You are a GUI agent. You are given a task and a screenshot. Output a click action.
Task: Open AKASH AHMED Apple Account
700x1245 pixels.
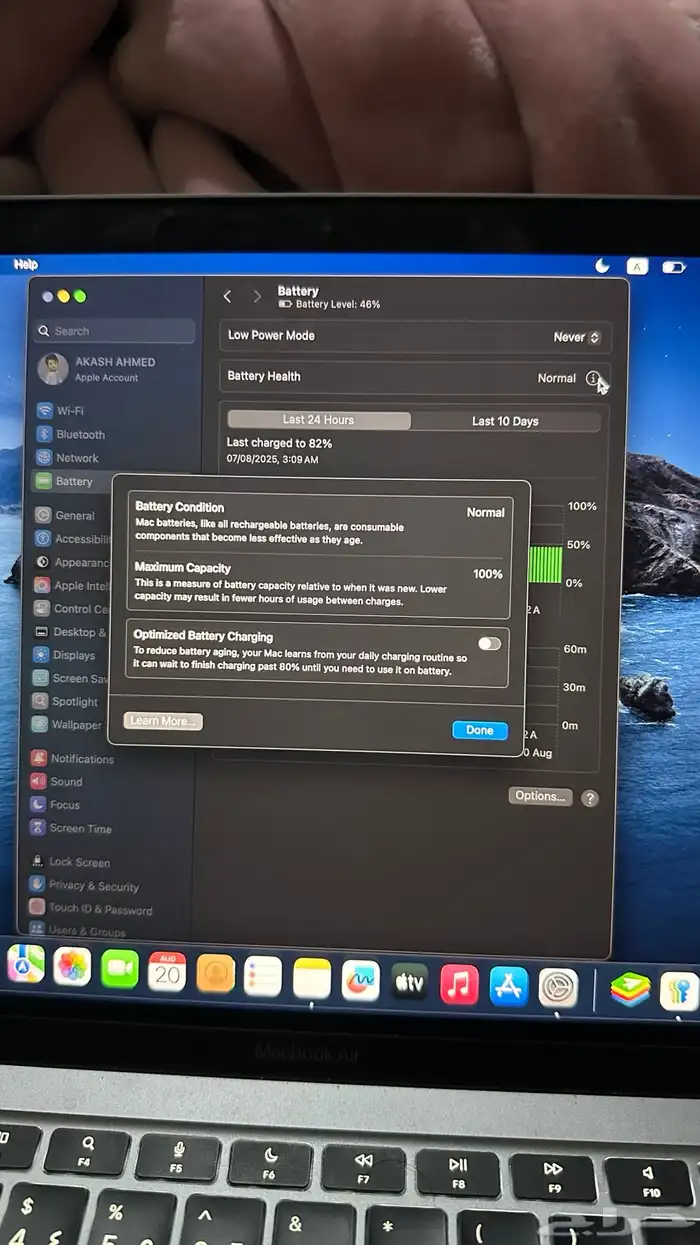click(98, 369)
